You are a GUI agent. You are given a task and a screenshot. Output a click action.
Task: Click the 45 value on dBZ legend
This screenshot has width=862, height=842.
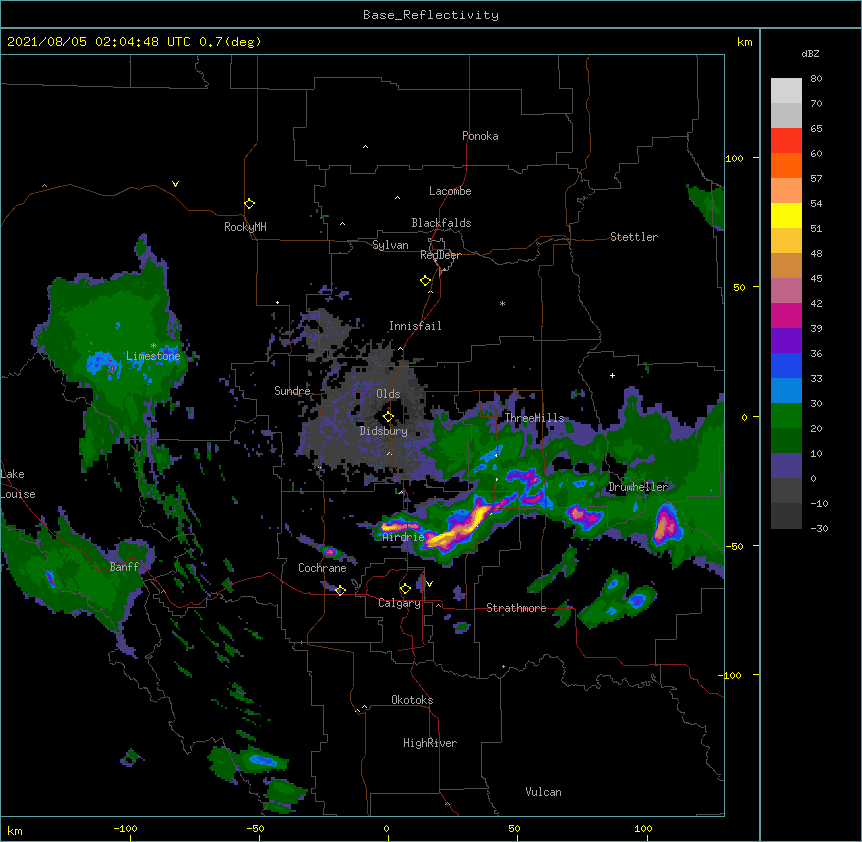click(x=816, y=278)
